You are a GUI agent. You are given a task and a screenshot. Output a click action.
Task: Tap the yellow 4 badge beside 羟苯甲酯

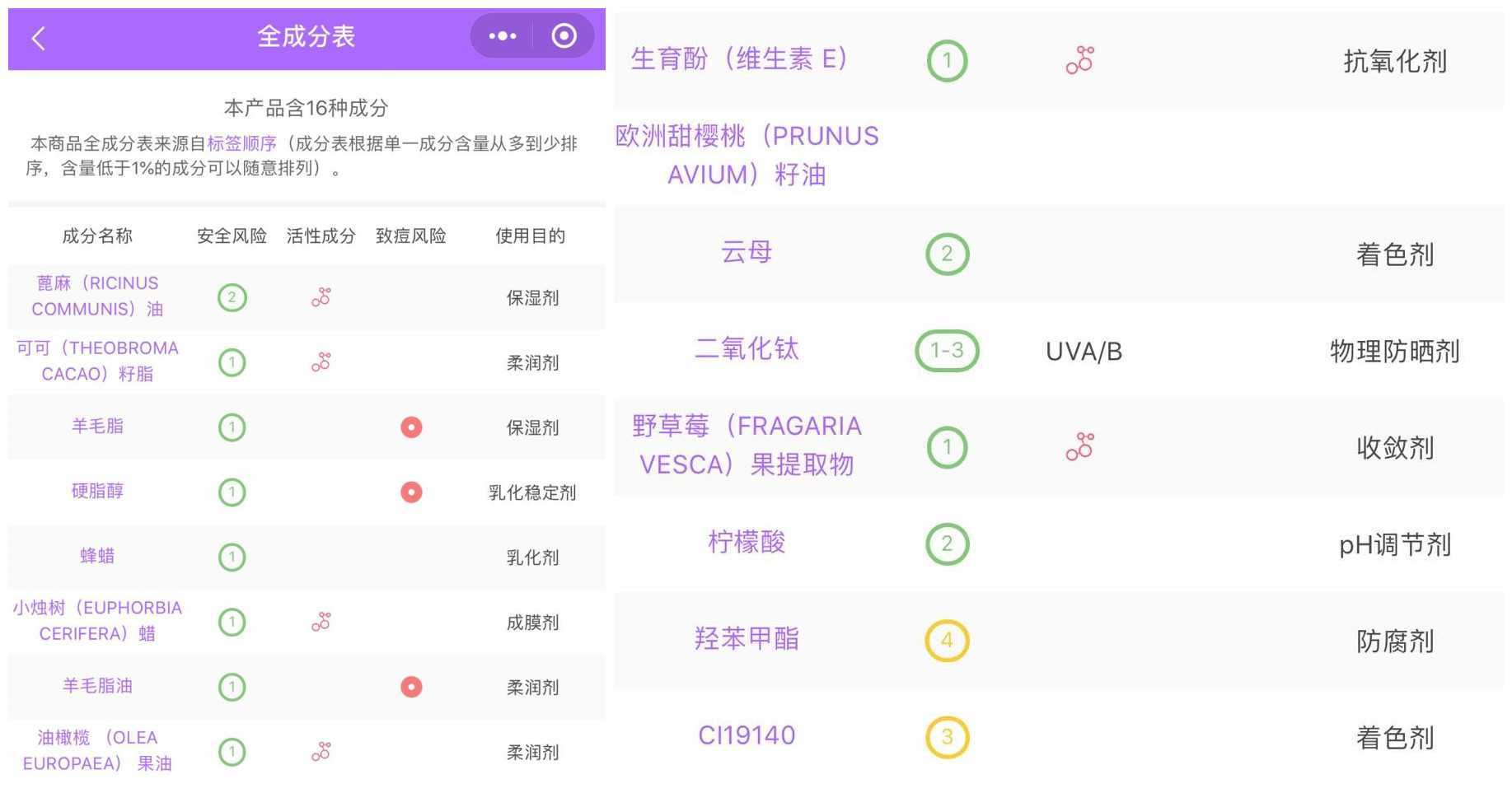pyautogui.click(x=948, y=639)
